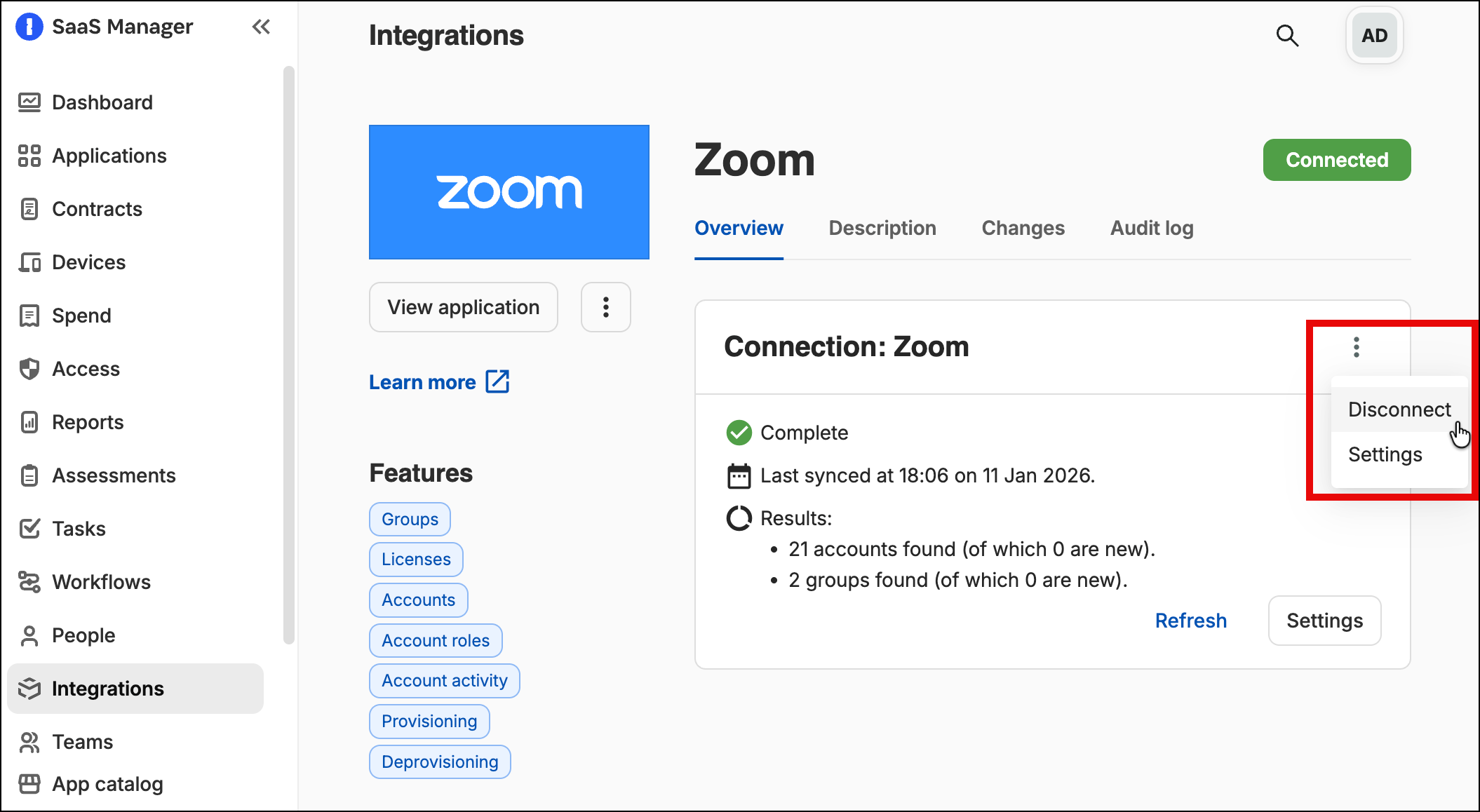Click the green Complete checkmark icon

pyautogui.click(x=739, y=433)
